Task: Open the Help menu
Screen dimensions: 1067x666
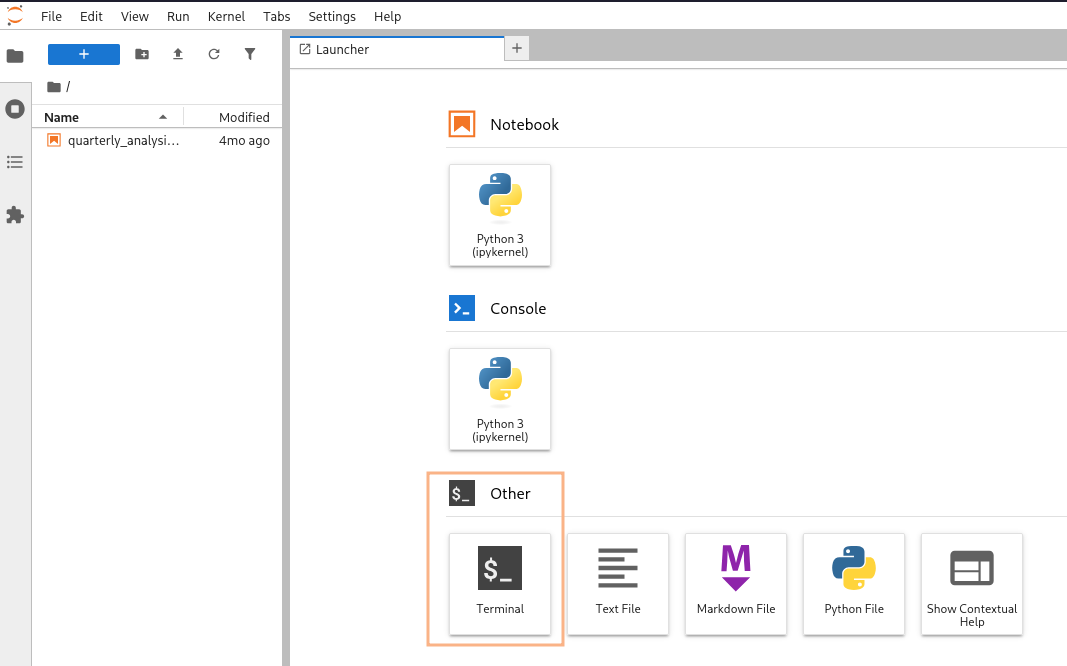Action: pos(388,16)
